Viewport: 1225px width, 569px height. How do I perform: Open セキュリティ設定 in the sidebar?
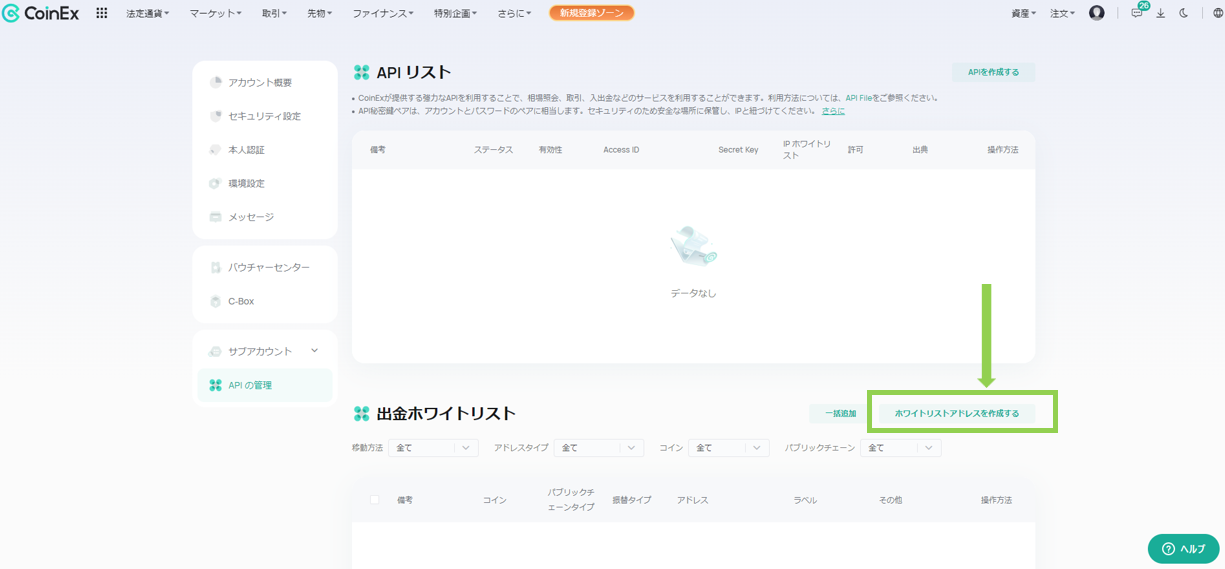[x=264, y=116]
